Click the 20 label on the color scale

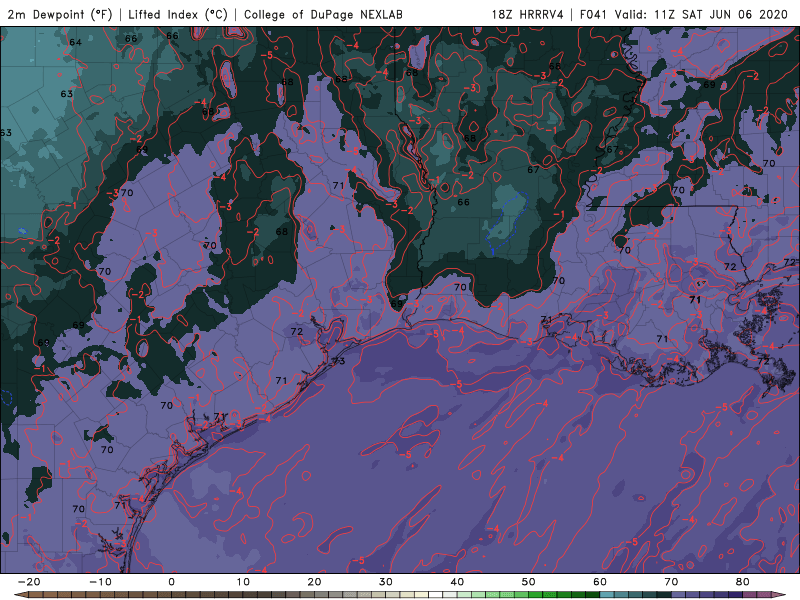click(314, 582)
